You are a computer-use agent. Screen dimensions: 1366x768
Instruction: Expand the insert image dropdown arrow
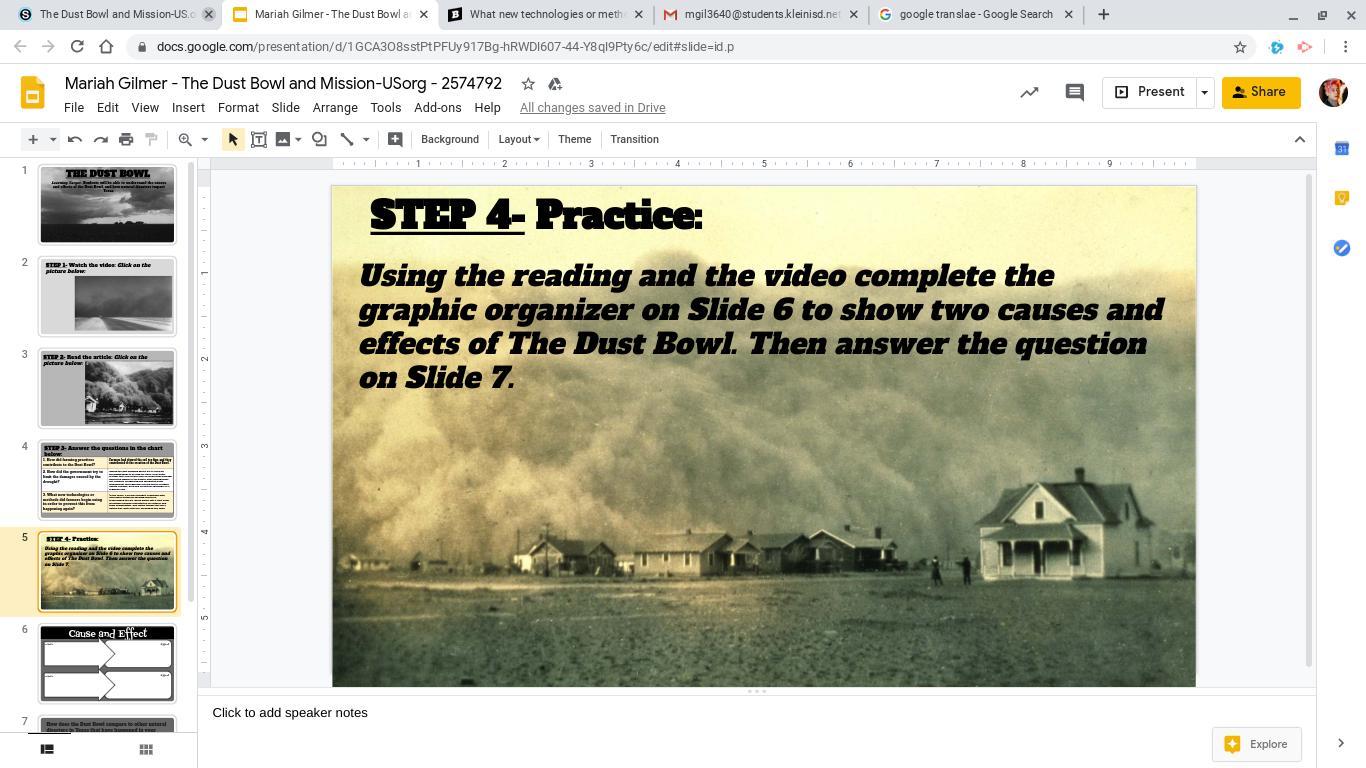point(298,139)
